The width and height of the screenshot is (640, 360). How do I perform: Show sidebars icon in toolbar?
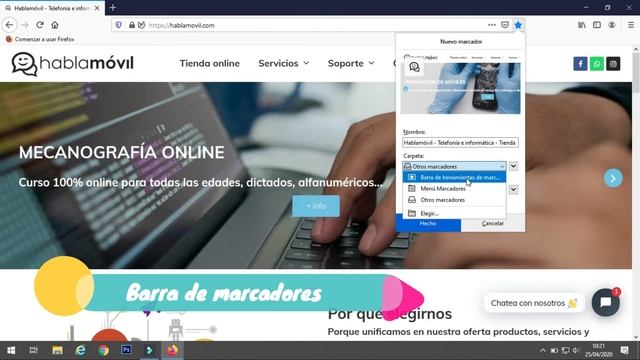point(597,25)
